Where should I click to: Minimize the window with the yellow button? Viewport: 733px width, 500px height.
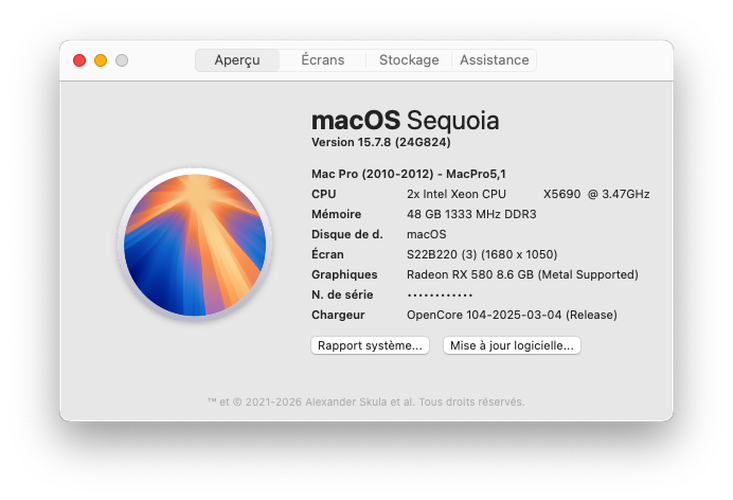pos(101,60)
